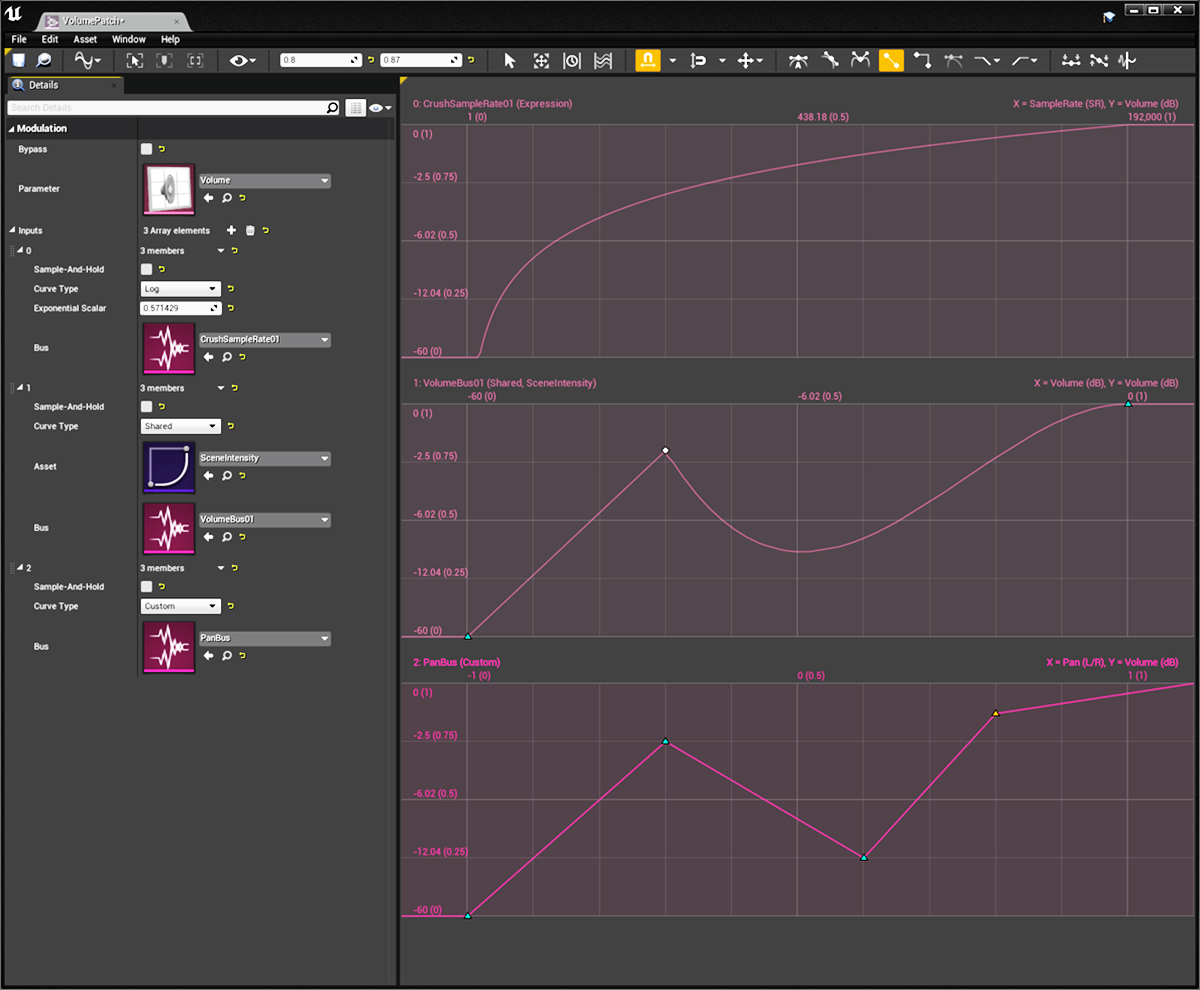Open the Log curve type dropdown
This screenshot has width=1200, height=990.
coord(181,288)
